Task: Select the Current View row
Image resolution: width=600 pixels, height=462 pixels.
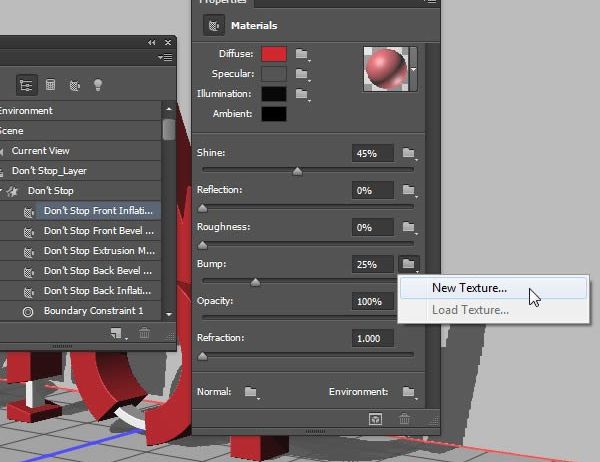Action: 80,150
